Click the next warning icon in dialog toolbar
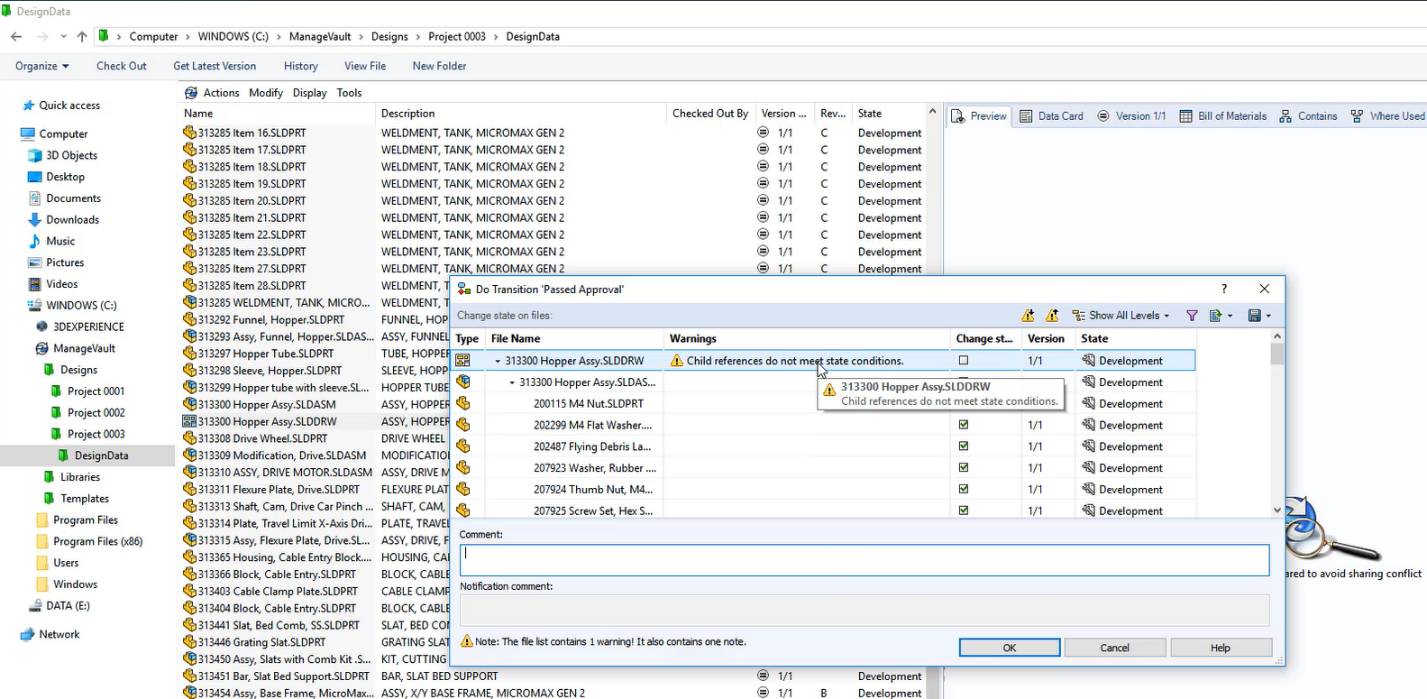The width and height of the screenshot is (1427, 699). [1028, 316]
